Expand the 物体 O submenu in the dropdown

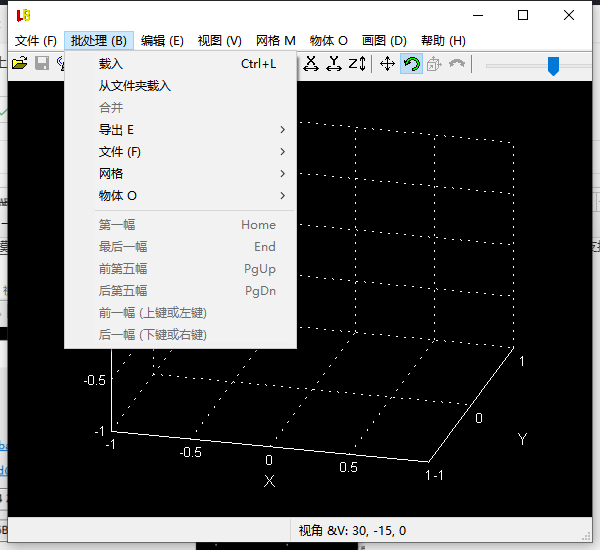pyautogui.click(x=180, y=196)
